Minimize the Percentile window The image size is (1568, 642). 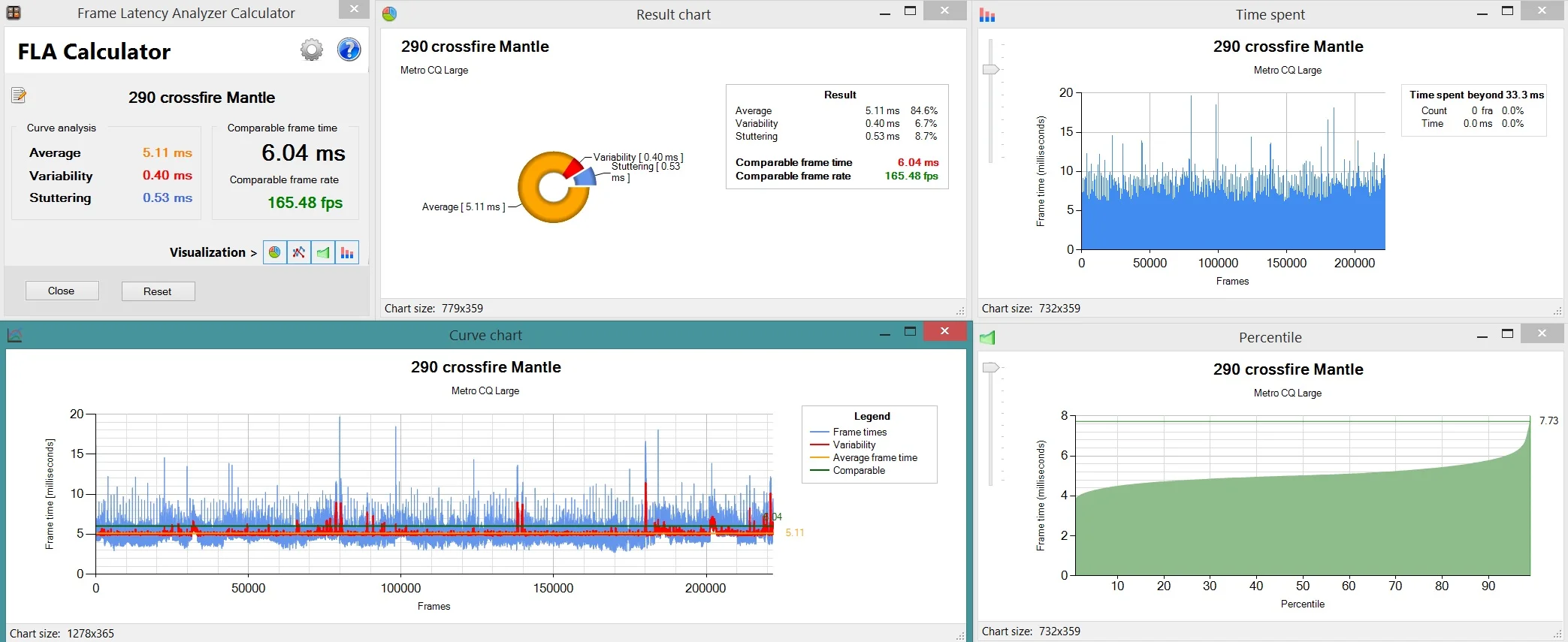[x=1482, y=337]
